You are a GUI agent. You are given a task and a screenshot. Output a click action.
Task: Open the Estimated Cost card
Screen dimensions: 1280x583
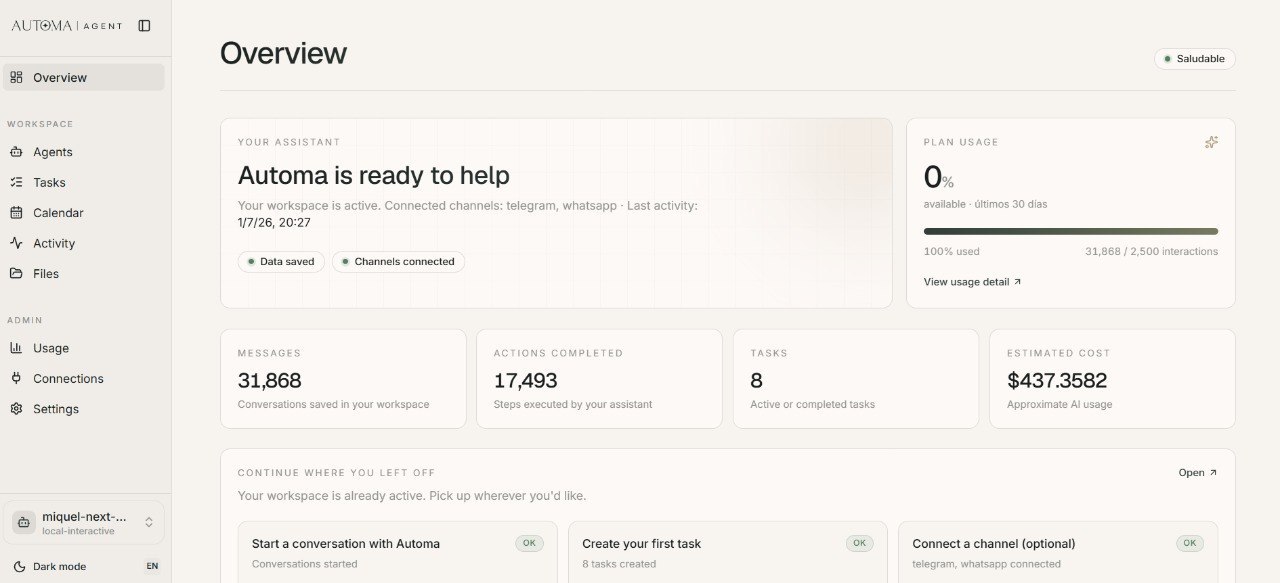1112,379
